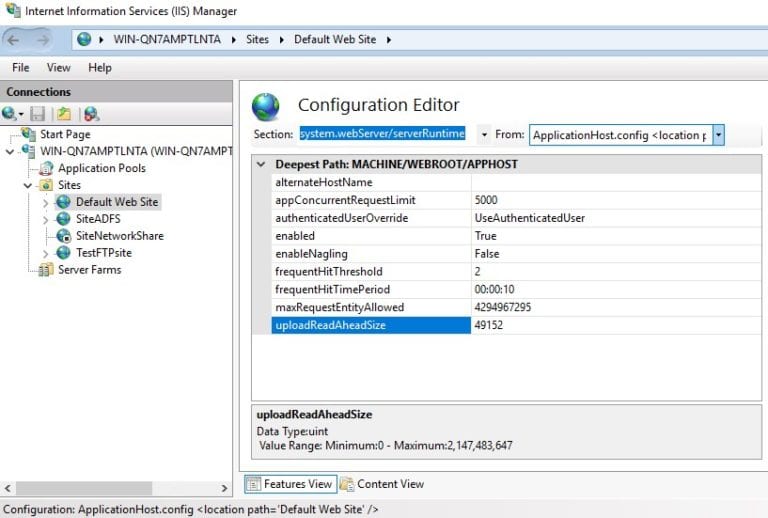
Task: Select the SiteNetworkShare site
Action: [x=119, y=236]
